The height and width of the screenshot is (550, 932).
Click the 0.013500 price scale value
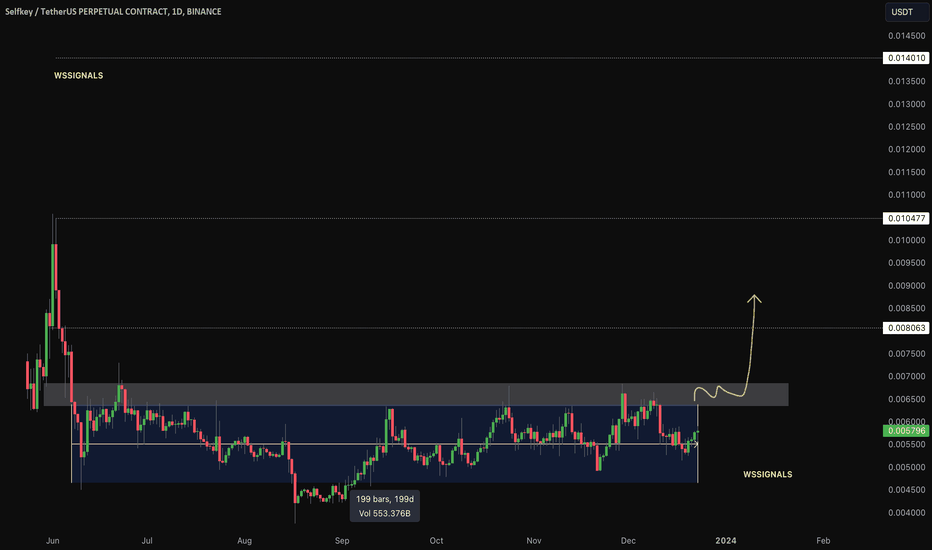906,81
